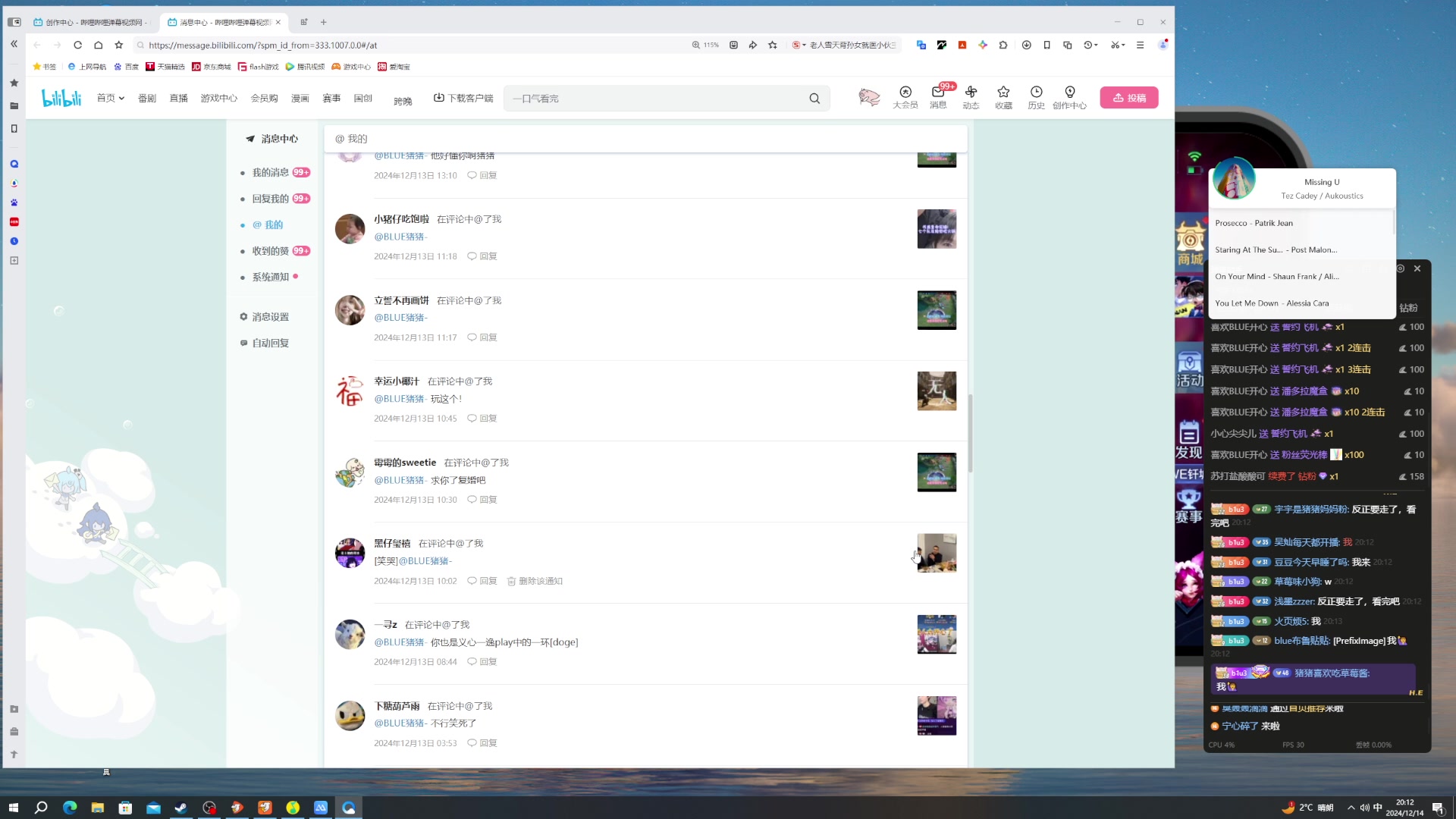Open 京东商城 bookmark
Viewport: 1456px width, 819px height.
(212, 67)
